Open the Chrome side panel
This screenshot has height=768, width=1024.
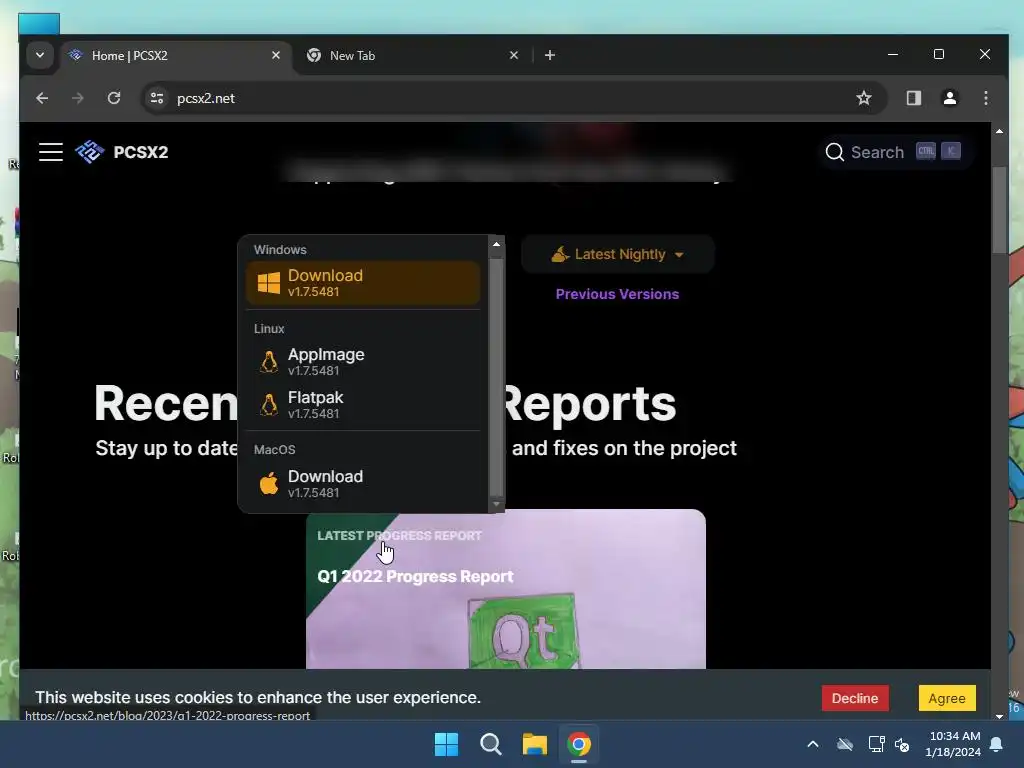point(913,98)
